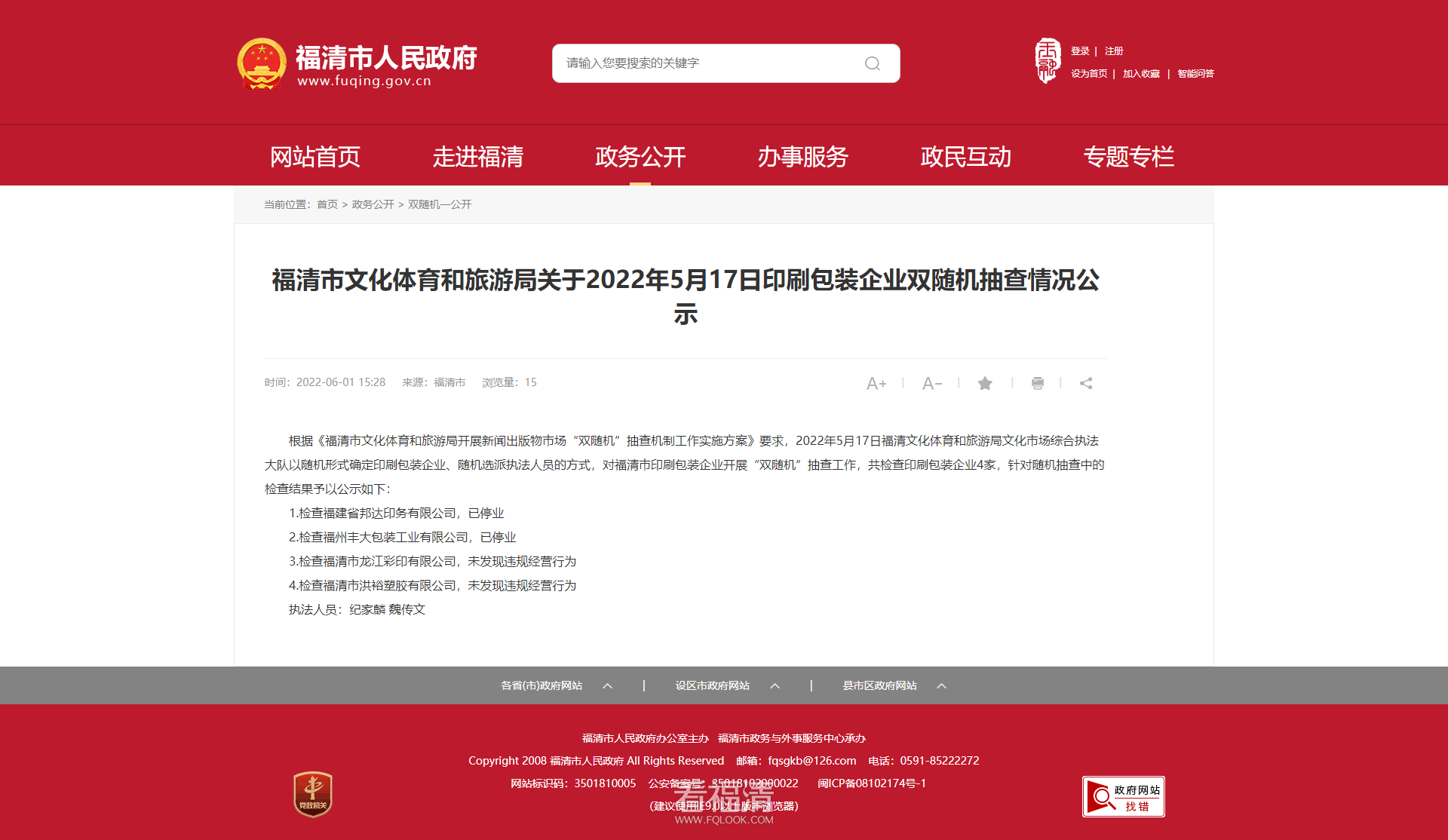Viewport: 1448px width, 840px height.
Task: Print the article using printer icon
Action: pos(1037,383)
